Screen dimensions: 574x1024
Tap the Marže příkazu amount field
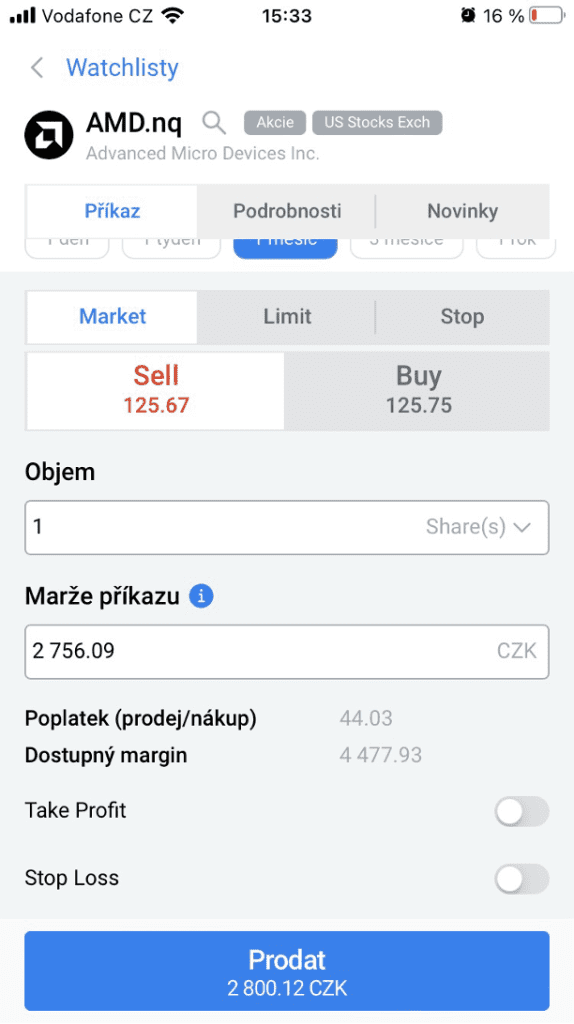[x=287, y=651]
